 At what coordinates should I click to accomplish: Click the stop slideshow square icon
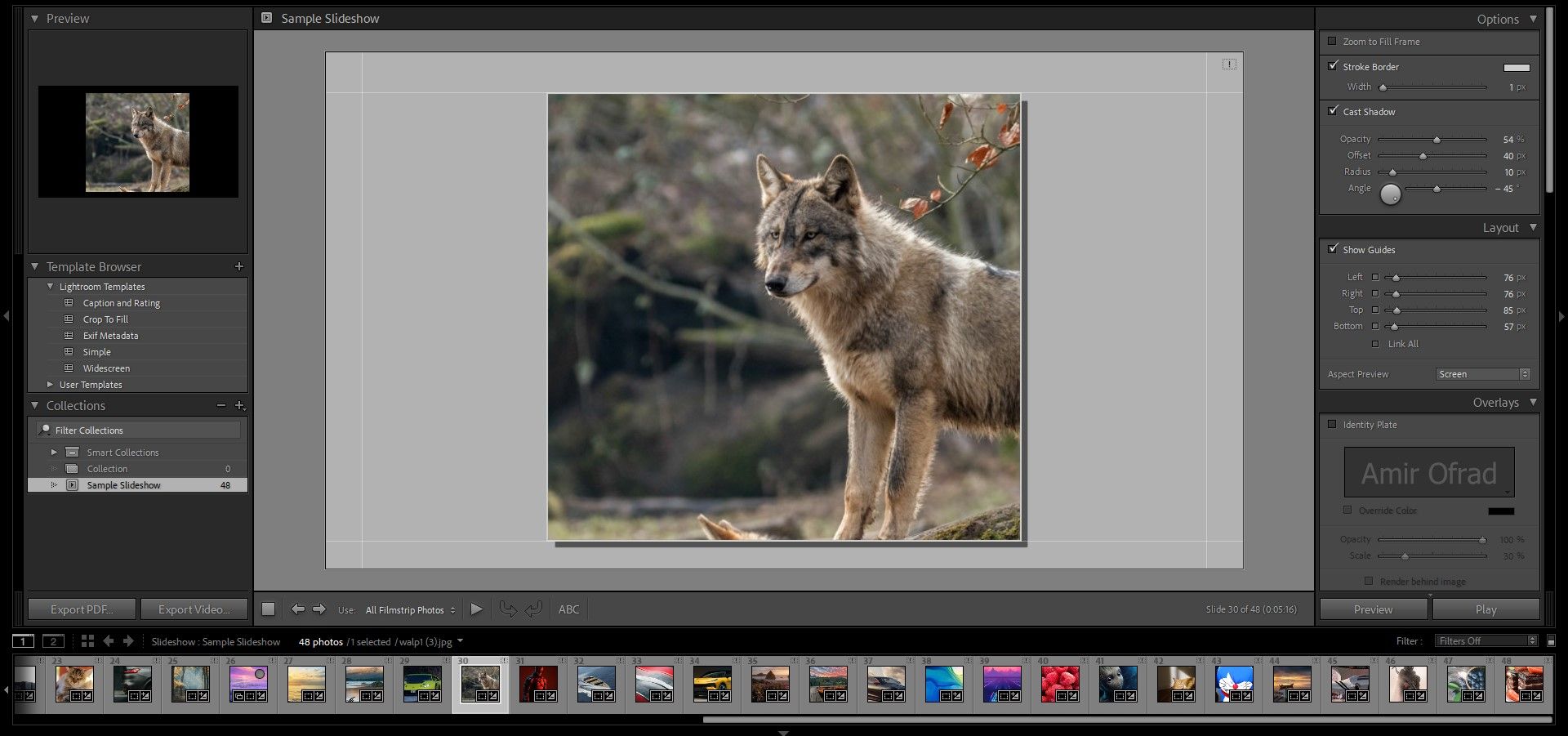click(268, 609)
